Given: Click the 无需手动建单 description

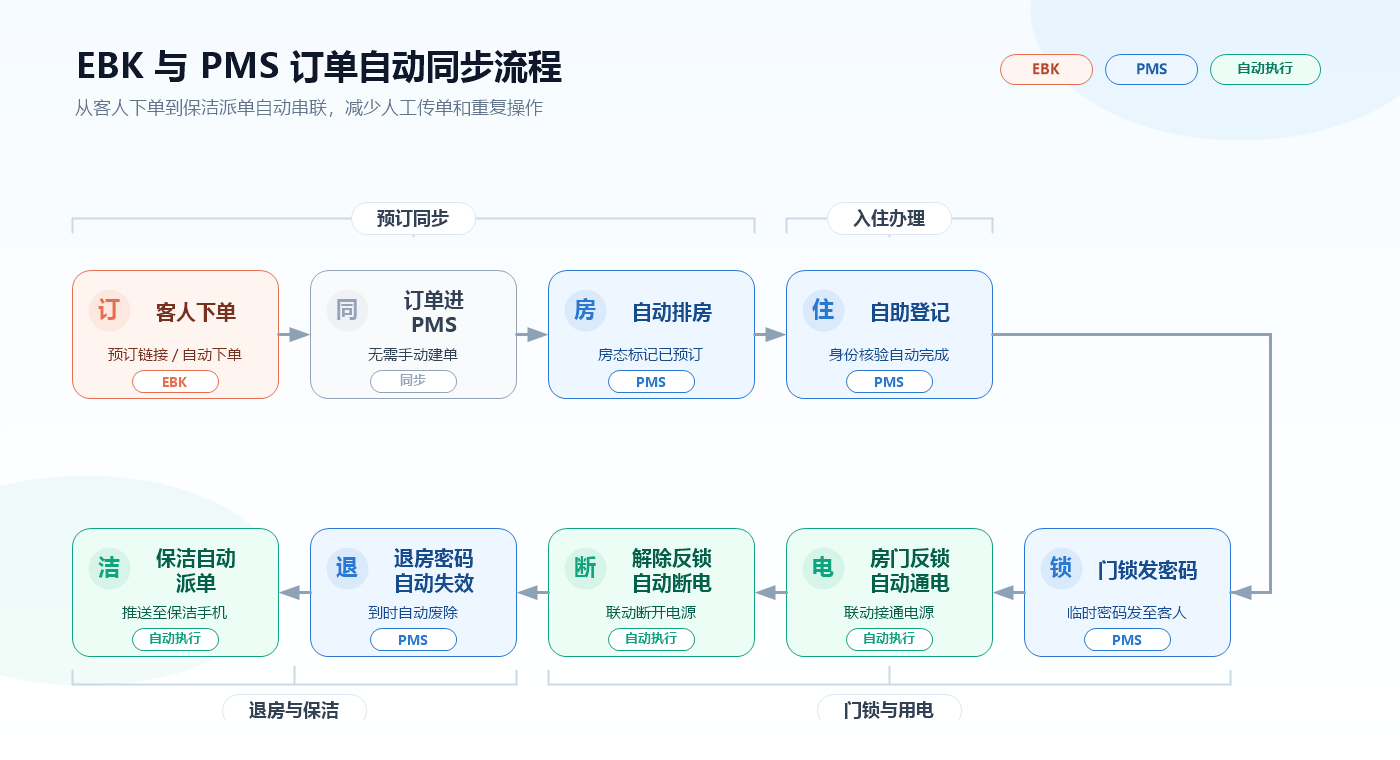Looking at the screenshot, I should coord(413,354).
